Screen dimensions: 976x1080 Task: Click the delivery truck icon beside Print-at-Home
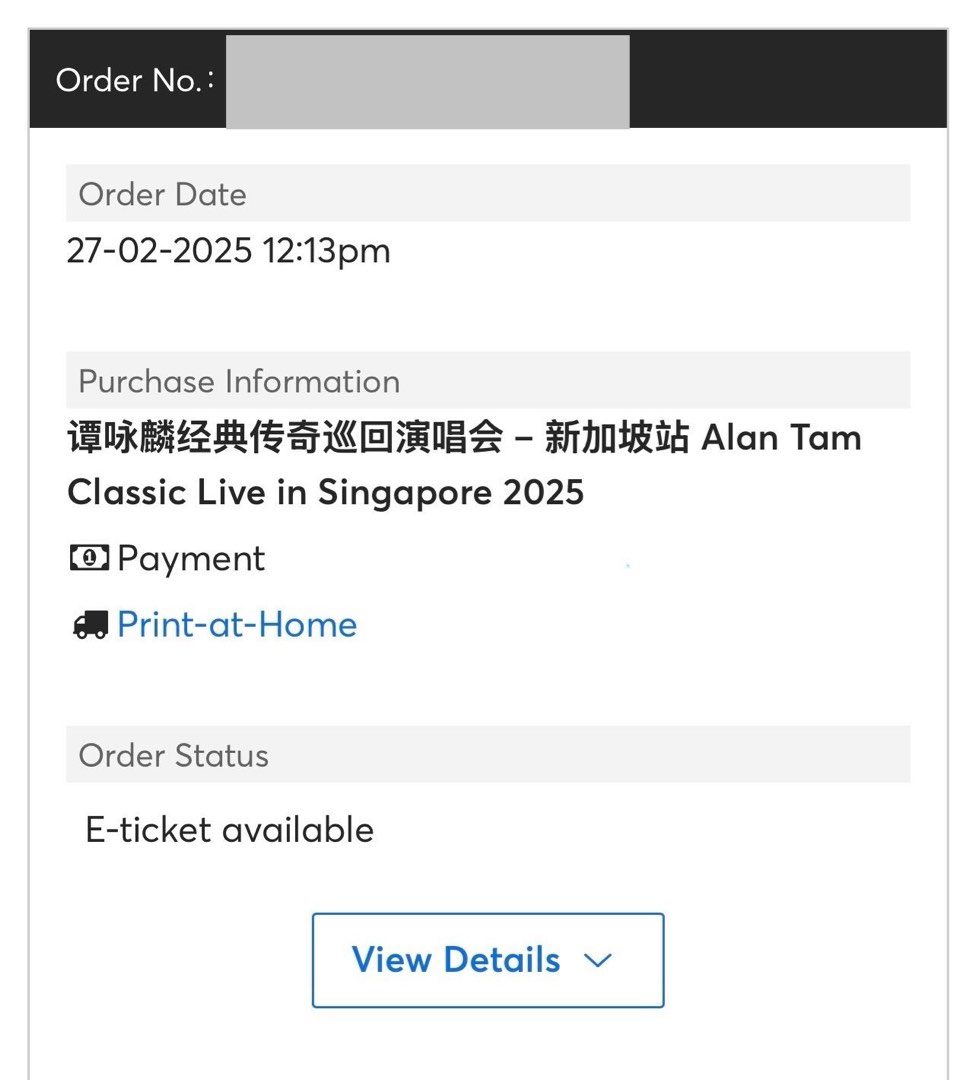pos(89,624)
